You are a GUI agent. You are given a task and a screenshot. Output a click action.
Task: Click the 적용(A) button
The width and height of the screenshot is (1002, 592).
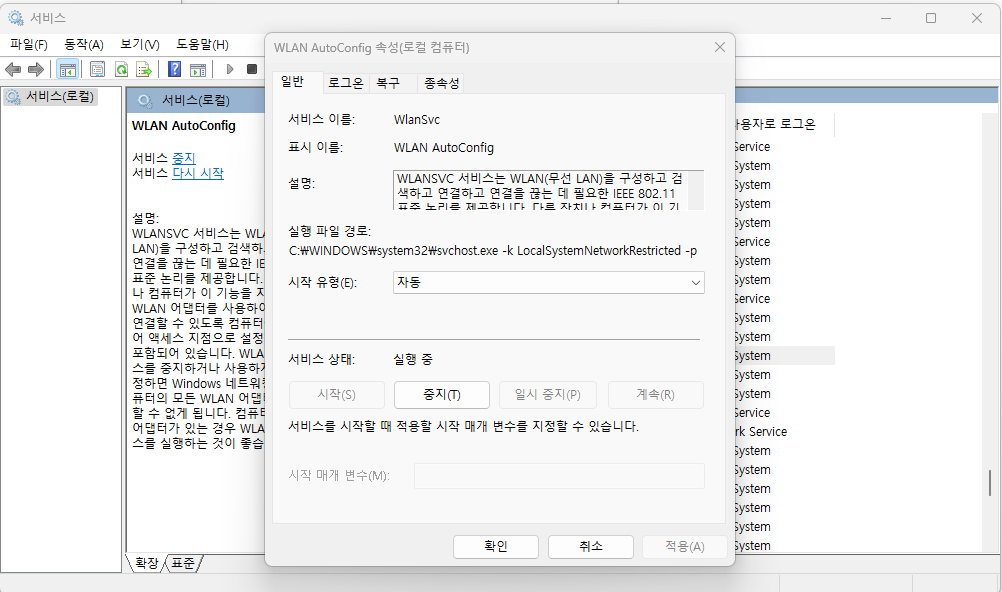pyautogui.click(x=685, y=547)
